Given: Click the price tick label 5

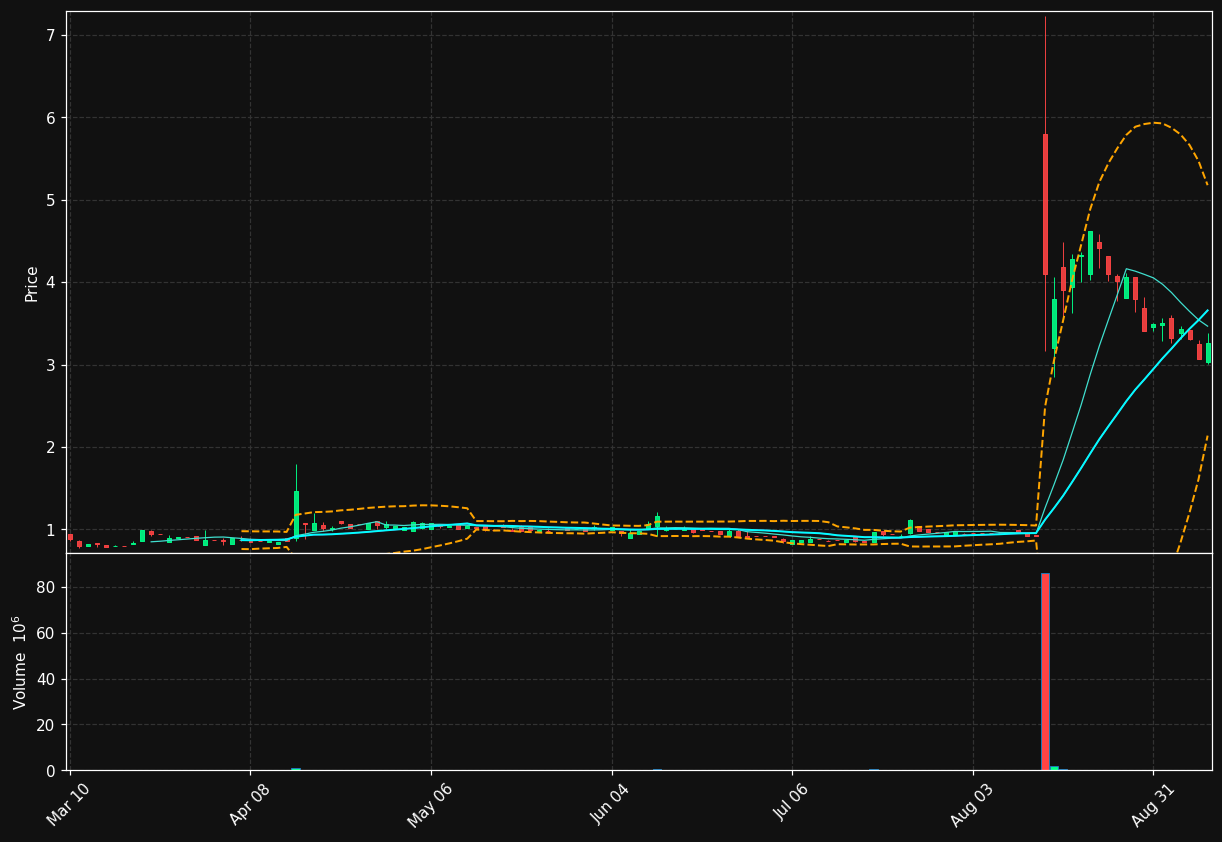Looking at the screenshot, I should click(x=51, y=200).
